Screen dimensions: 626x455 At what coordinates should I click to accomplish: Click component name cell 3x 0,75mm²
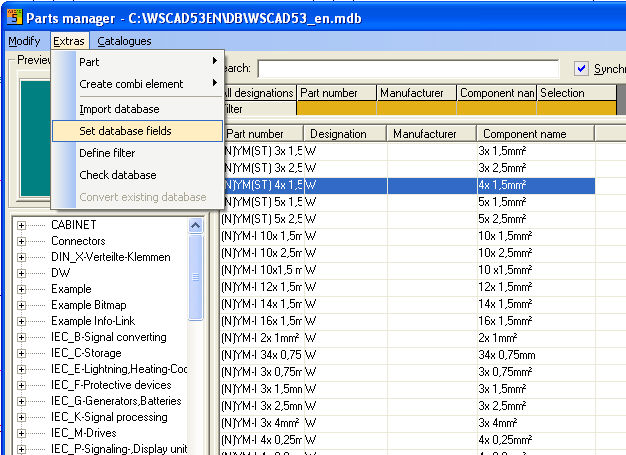(x=536, y=372)
